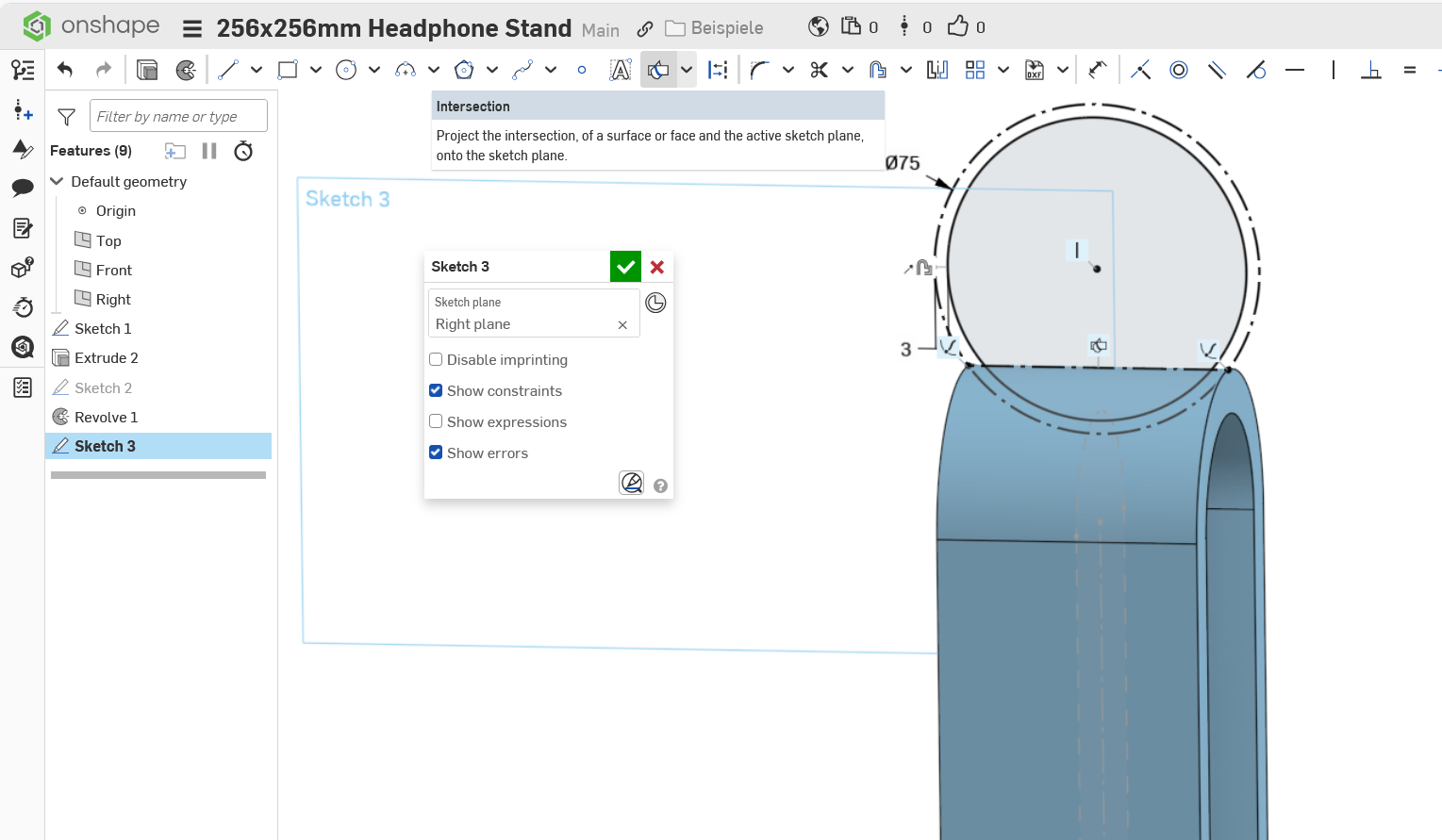Image resolution: width=1442 pixels, height=840 pixels.
Task: Select the Insert DXF tool
Action: [x=1035, y=70]
